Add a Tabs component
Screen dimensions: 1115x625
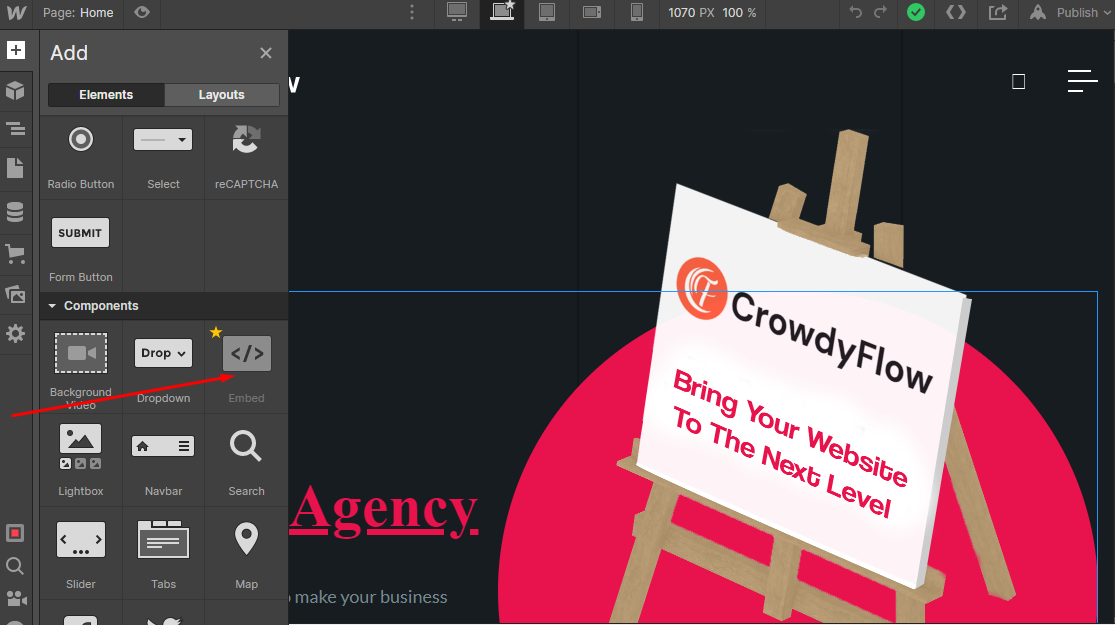click(164, 553)
